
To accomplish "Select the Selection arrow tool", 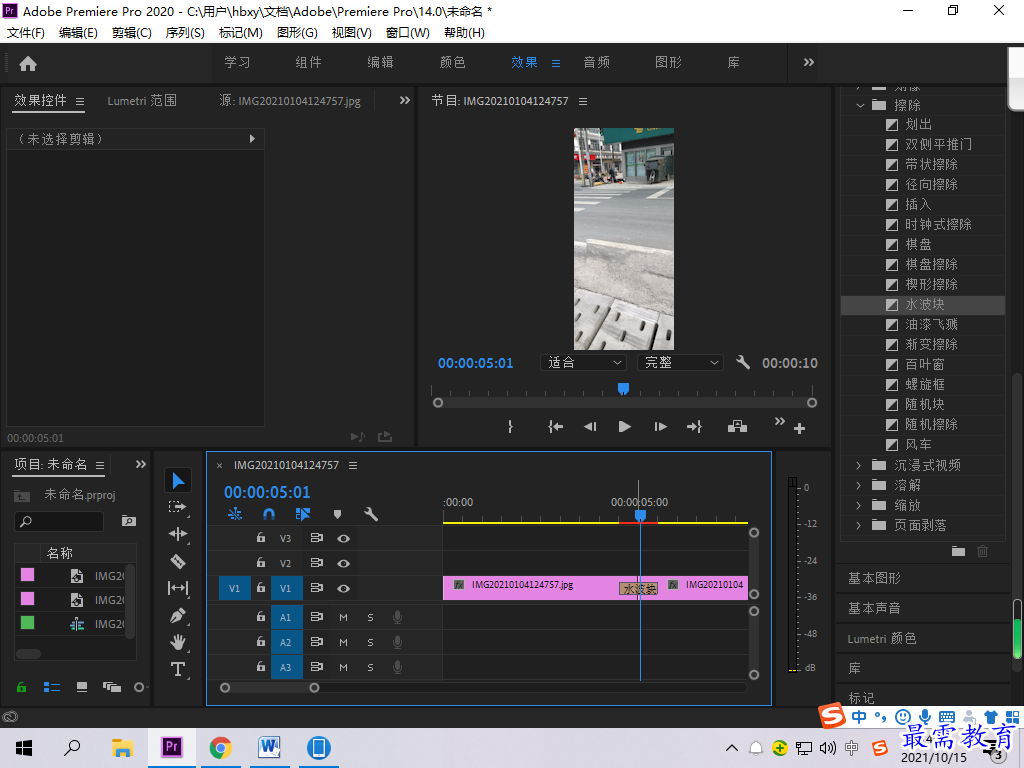I will pos(178,481).
